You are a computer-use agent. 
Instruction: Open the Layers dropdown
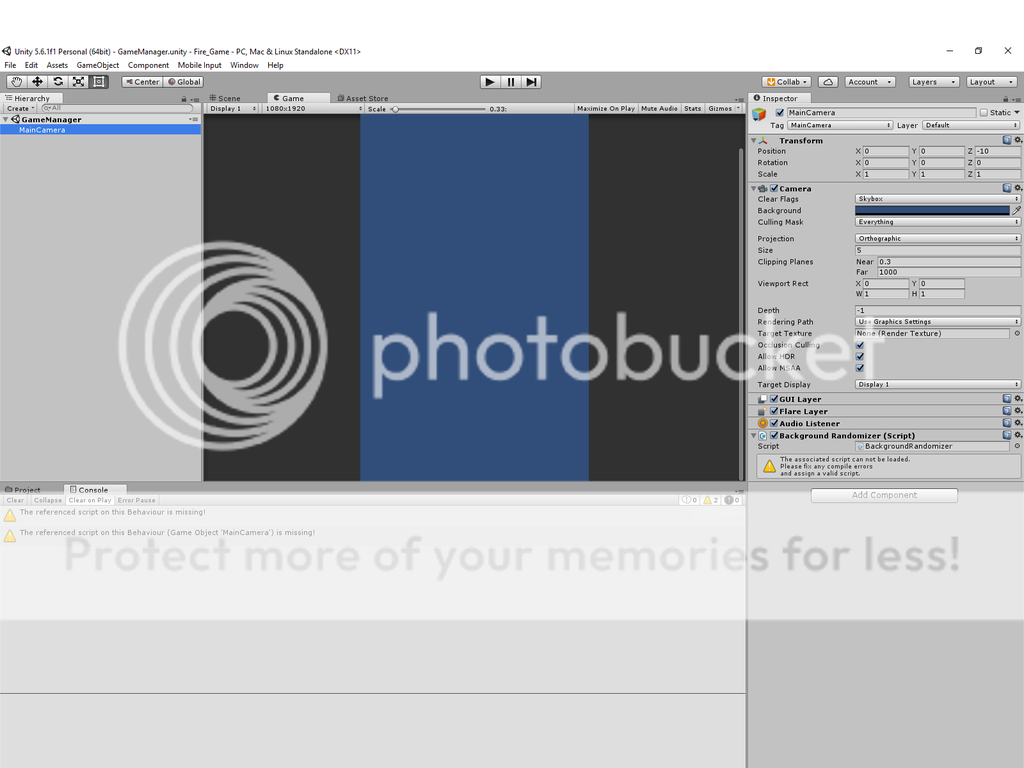(x=934, y=82)
